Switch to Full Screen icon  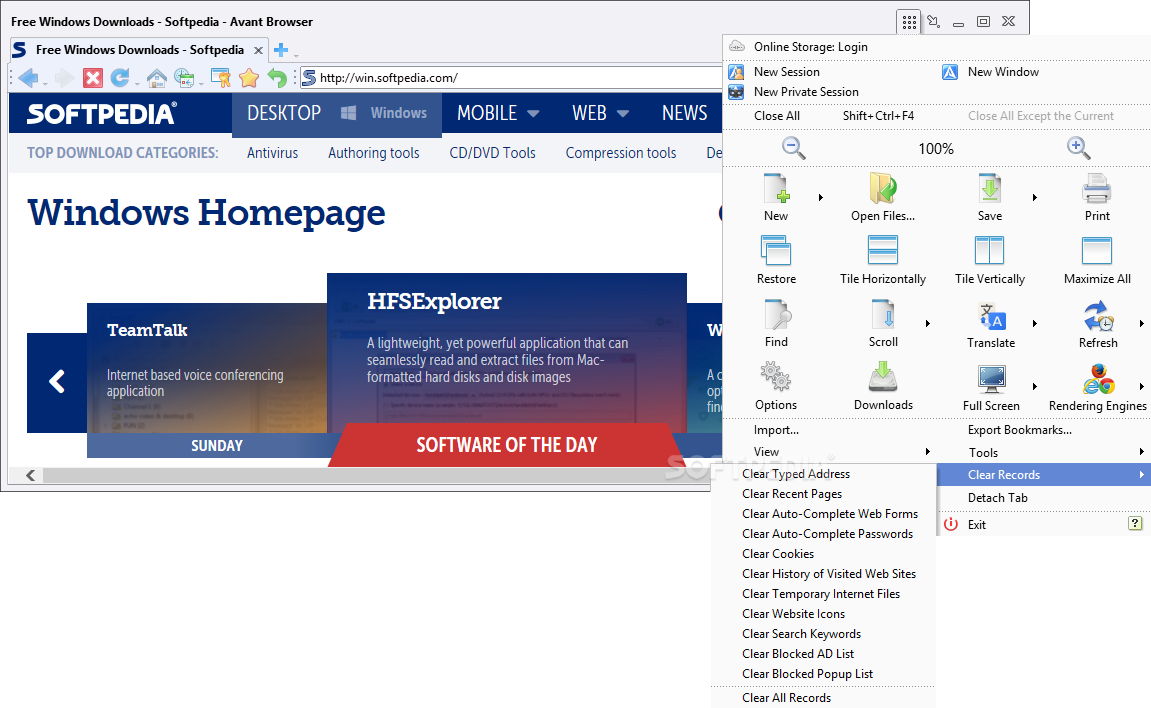992,379
